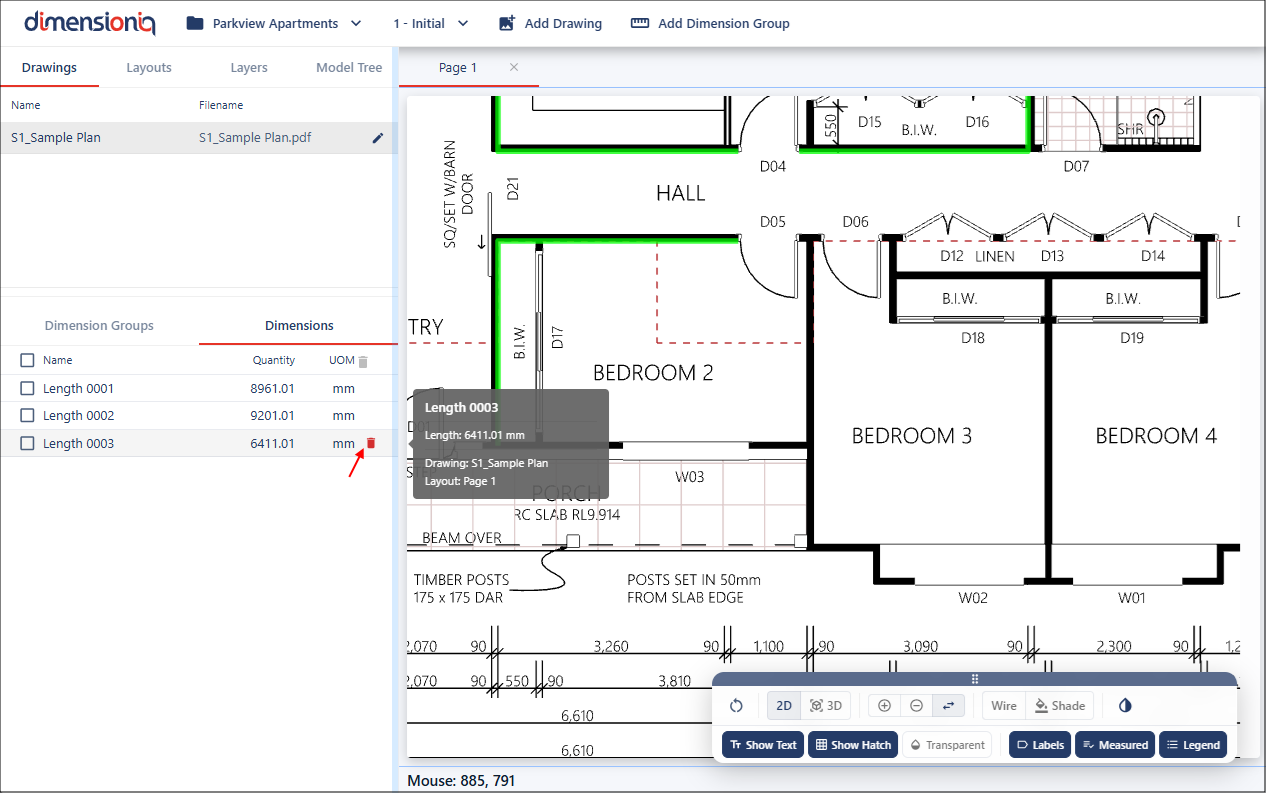Tick the checkbox for Length 0001
This screenshot has width=1266, height=793.
coord(27,388)
